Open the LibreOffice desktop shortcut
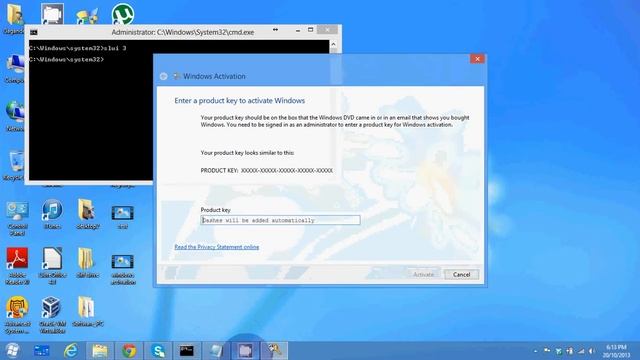Image resolution: width=640 pixels, height=360 pixels. (52, 266)
